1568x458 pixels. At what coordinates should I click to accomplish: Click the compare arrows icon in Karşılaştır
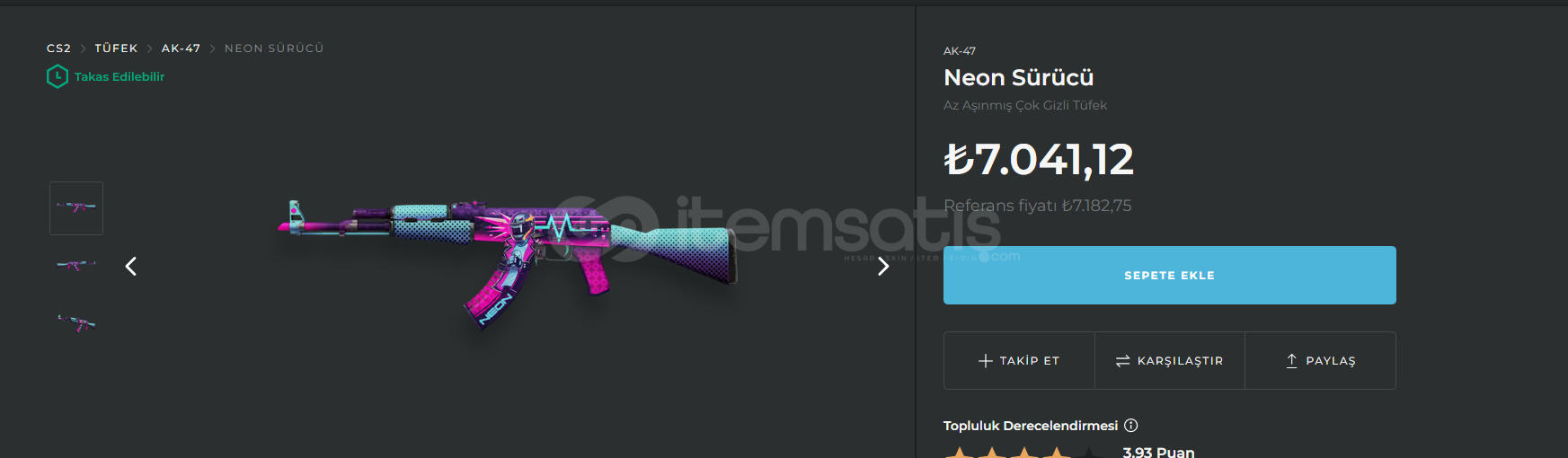click(x=1122, y=361)
